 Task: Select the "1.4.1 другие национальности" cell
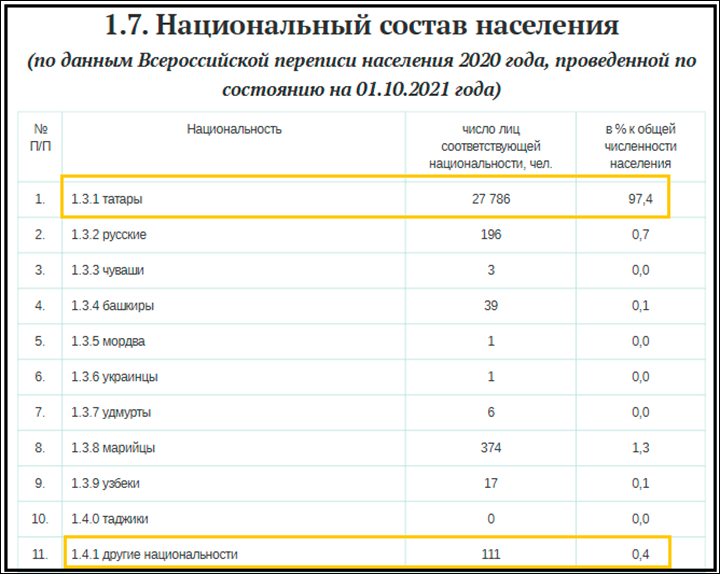point(155,554)
